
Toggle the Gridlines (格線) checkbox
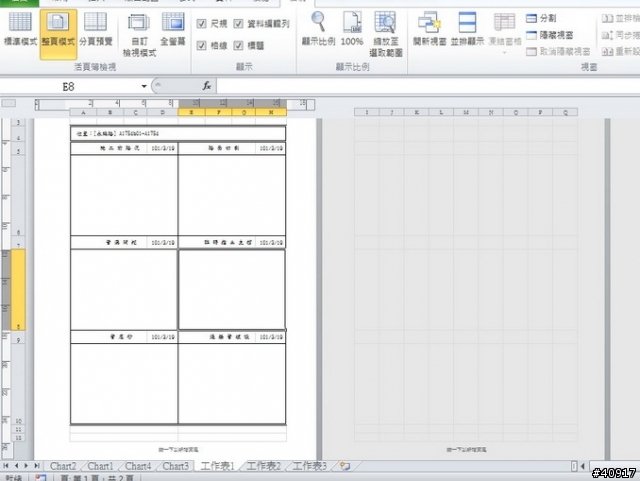point(203,45)
